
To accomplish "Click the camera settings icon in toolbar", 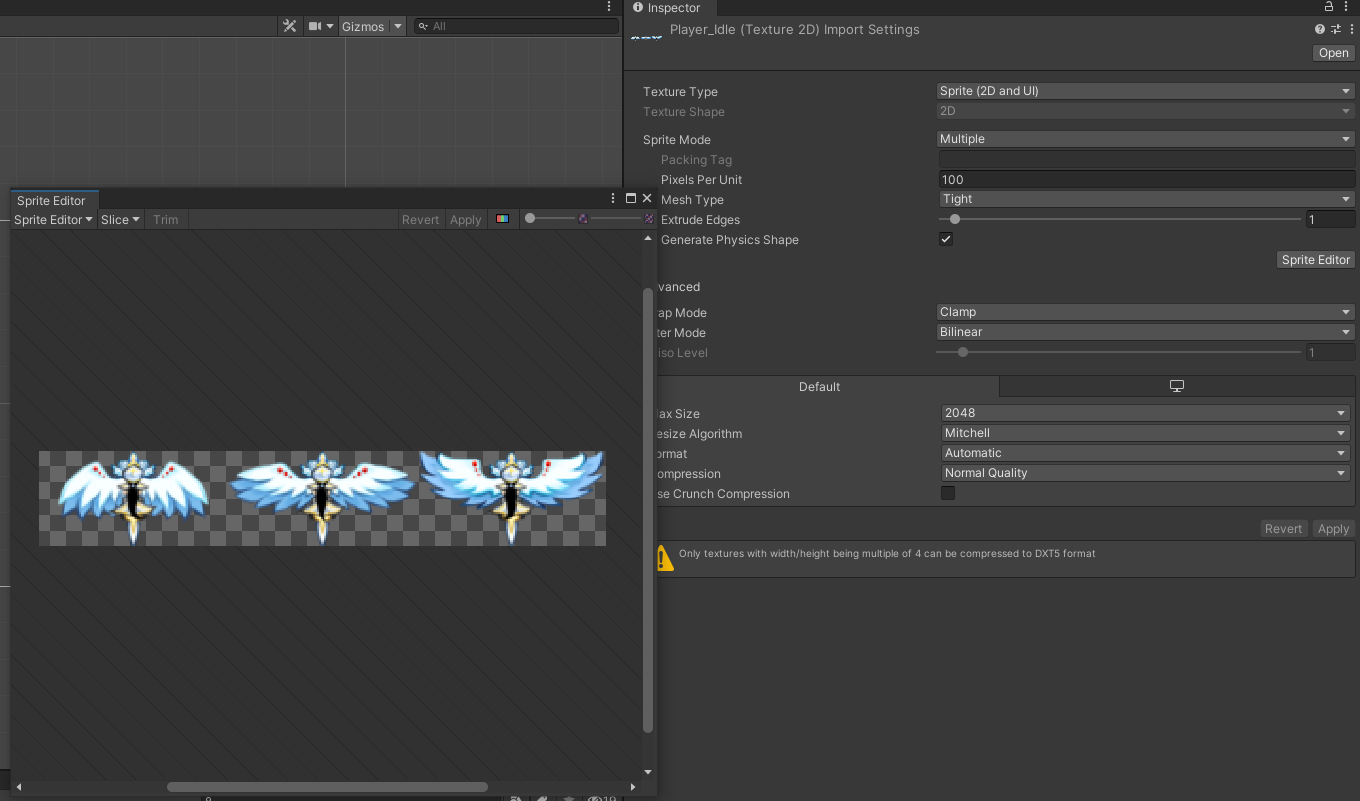I will [x=314, y=26].
